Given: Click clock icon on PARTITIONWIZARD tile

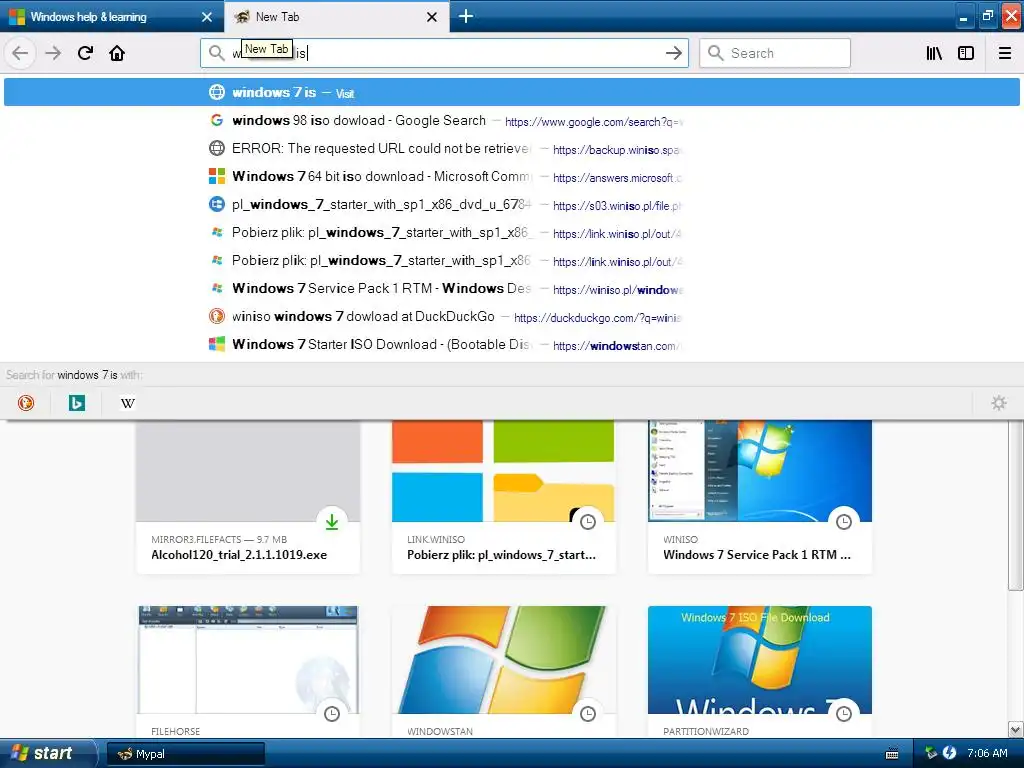Looking at the screenshot, I should pyautogui.click(x=844, y=714).
